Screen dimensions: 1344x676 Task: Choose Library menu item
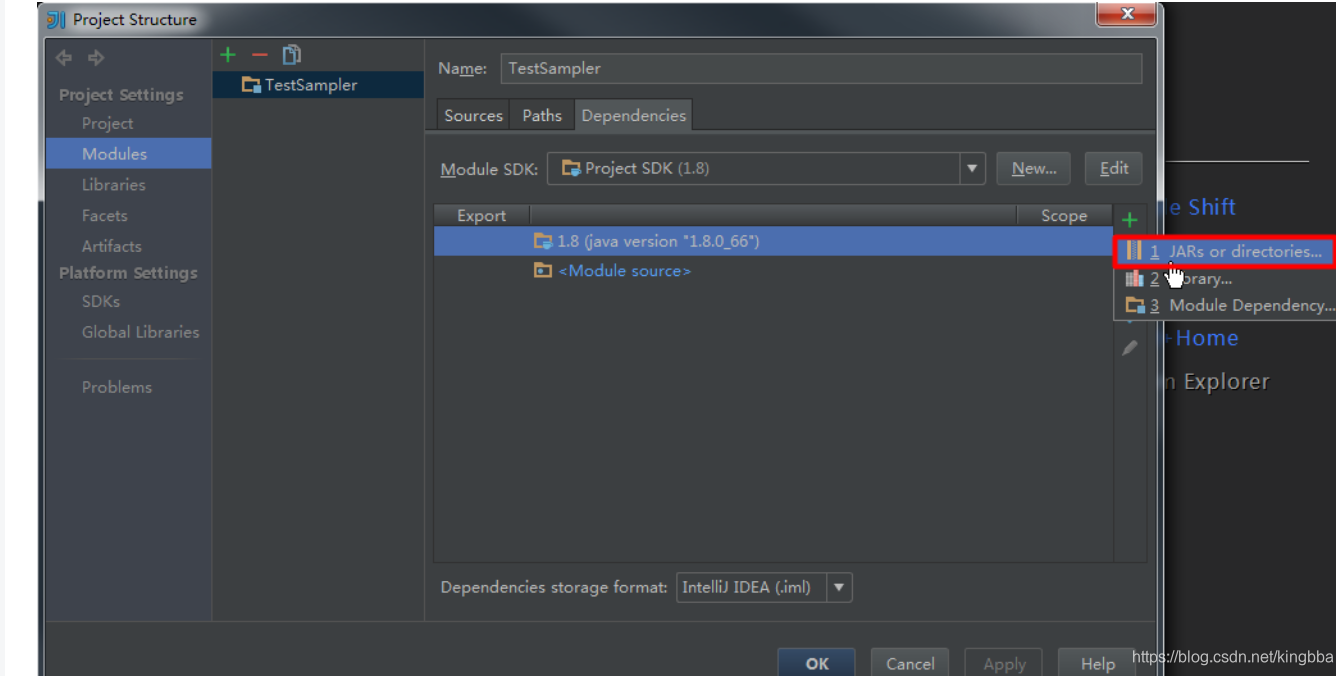1225,279
